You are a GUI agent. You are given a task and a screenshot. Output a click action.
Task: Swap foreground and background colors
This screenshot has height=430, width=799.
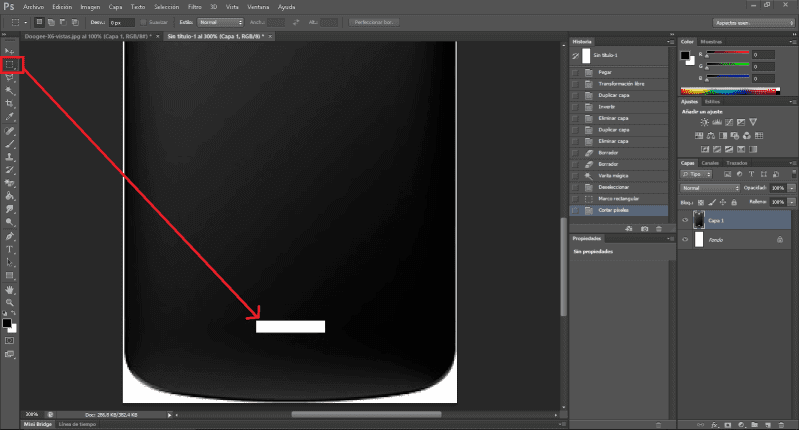tap(14, 313)
